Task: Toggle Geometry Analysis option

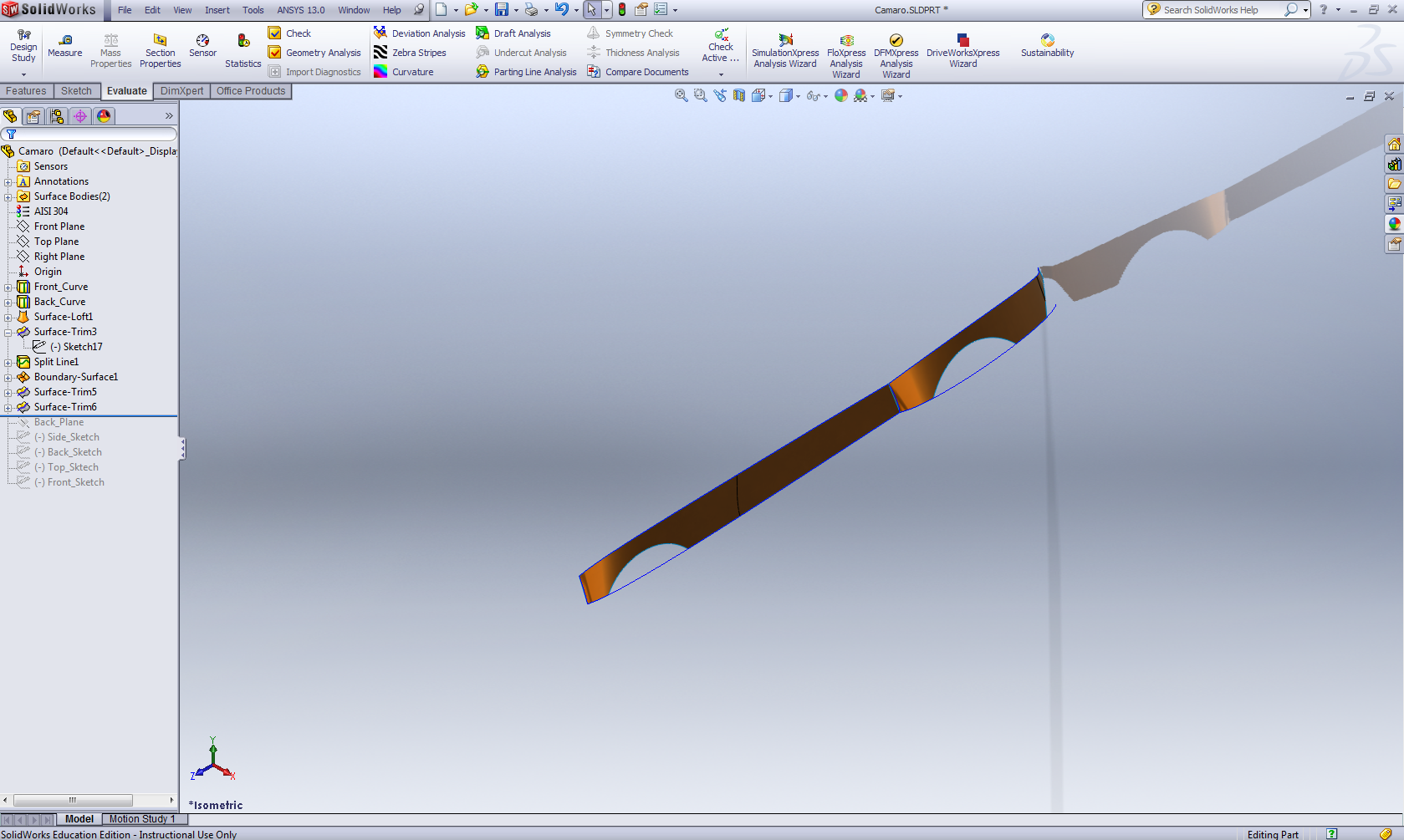Action: [275, 53]
